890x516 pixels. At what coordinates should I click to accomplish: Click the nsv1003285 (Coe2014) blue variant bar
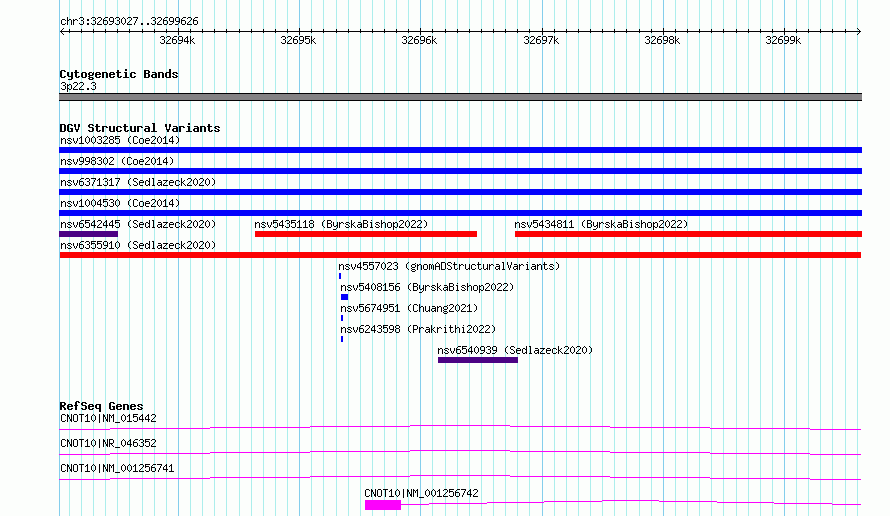pyautogui.click(x=460, y=150)
